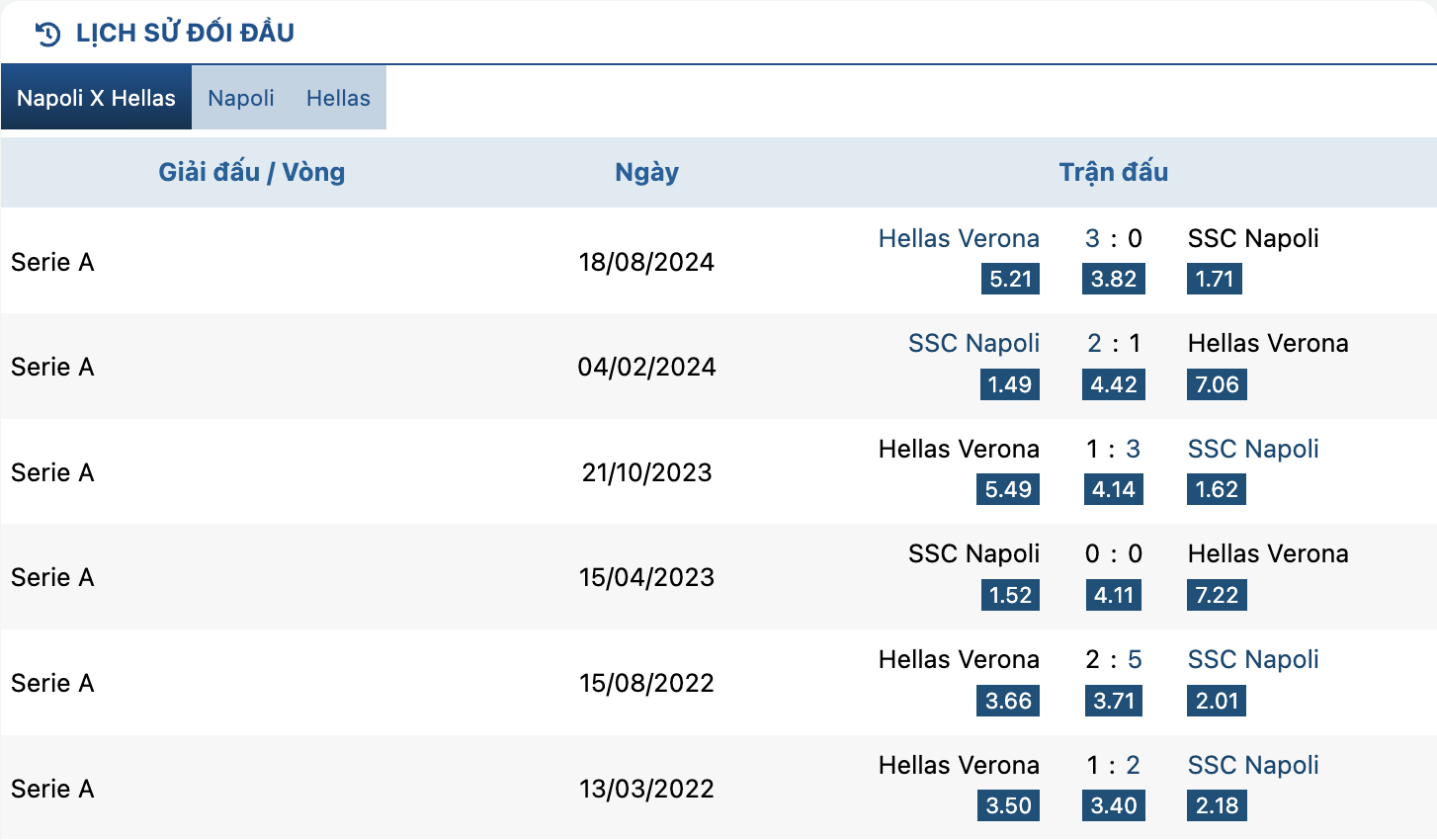
Task: Click odds value 1.71
Action: point(1215,279)
